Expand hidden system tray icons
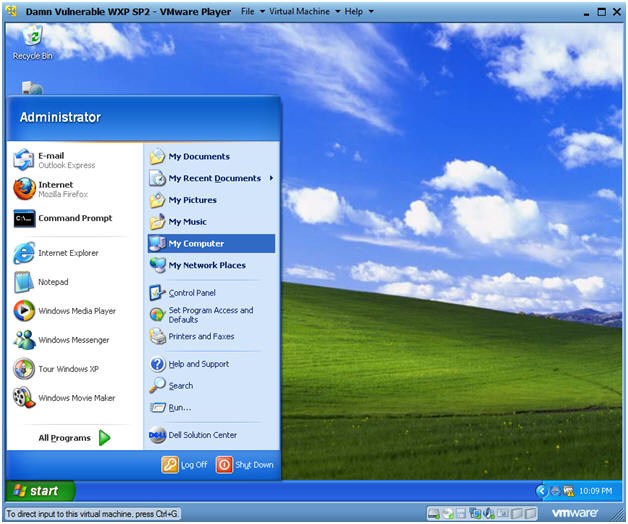This screenshot has height=524, width=628. click(x=542, y=491)
